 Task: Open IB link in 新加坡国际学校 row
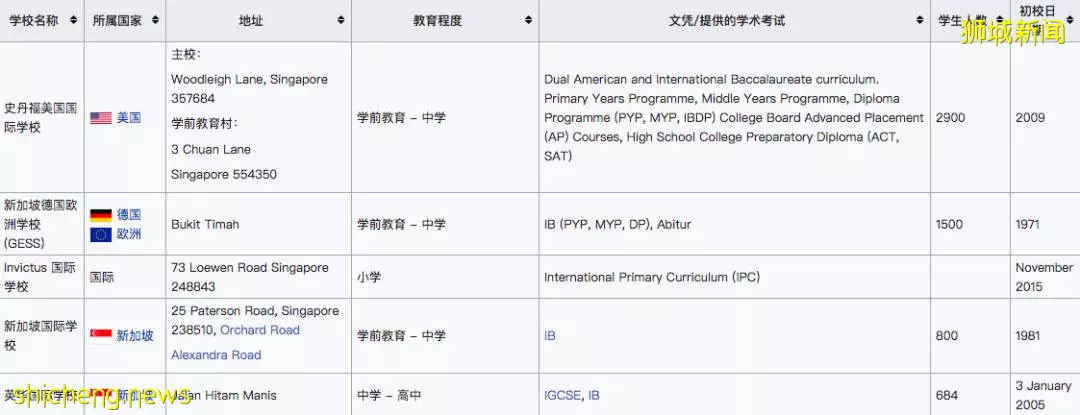pyautogui.click(x=550, y=336)
